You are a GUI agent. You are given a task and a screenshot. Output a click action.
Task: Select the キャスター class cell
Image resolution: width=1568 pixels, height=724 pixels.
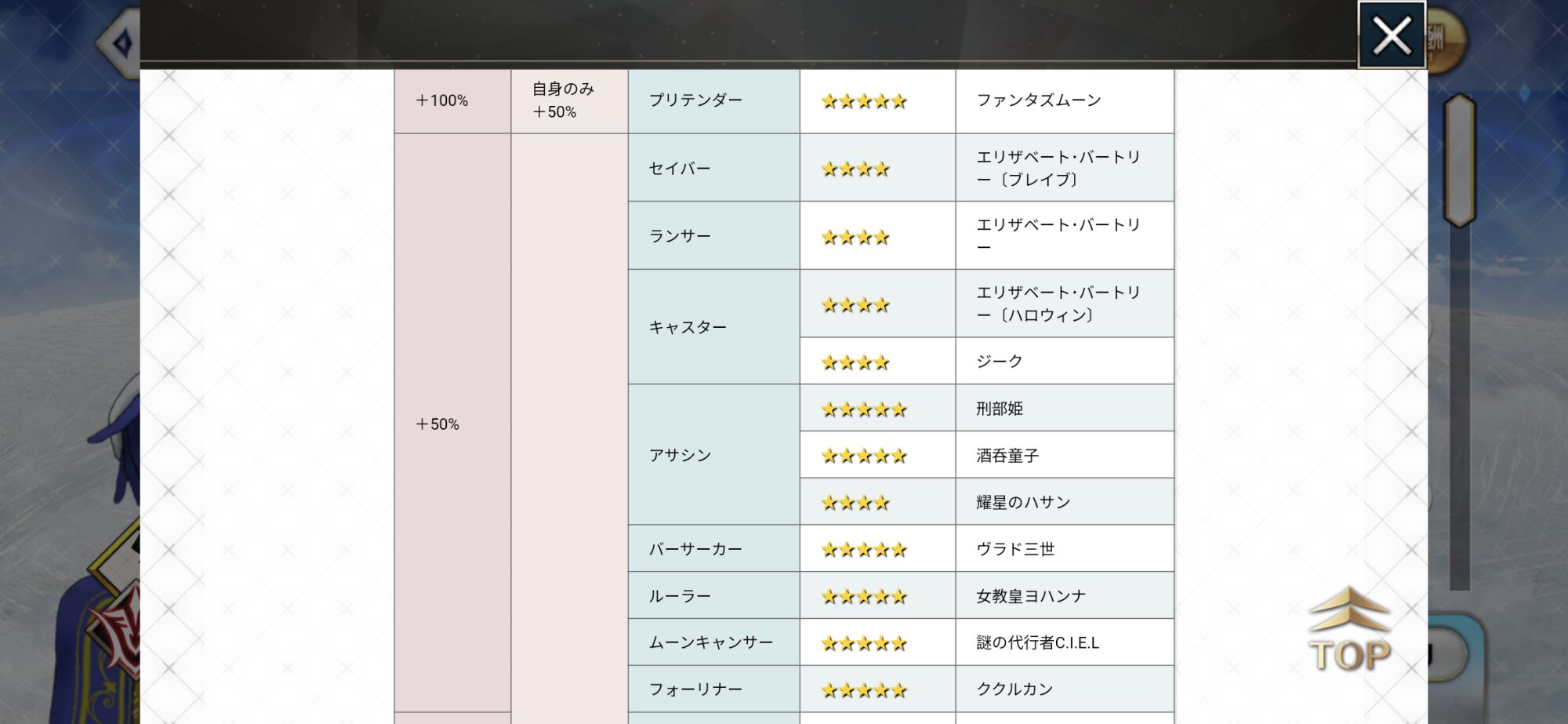[713, 327]
